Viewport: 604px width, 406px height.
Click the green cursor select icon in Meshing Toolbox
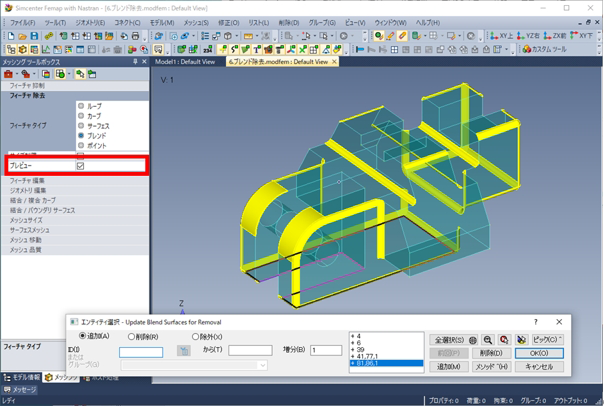click(80, 74)
